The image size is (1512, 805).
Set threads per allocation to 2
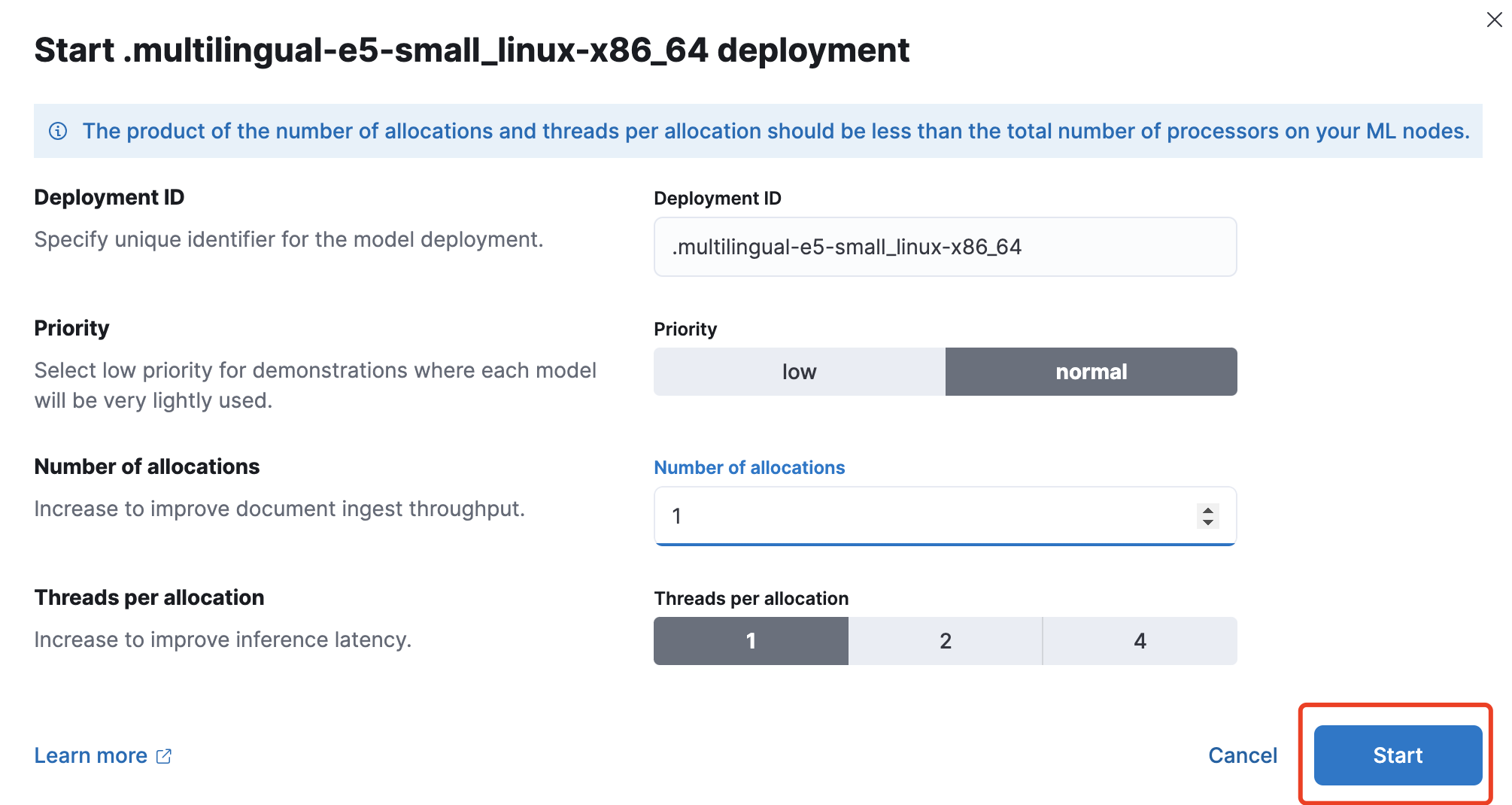coord(946,641)
